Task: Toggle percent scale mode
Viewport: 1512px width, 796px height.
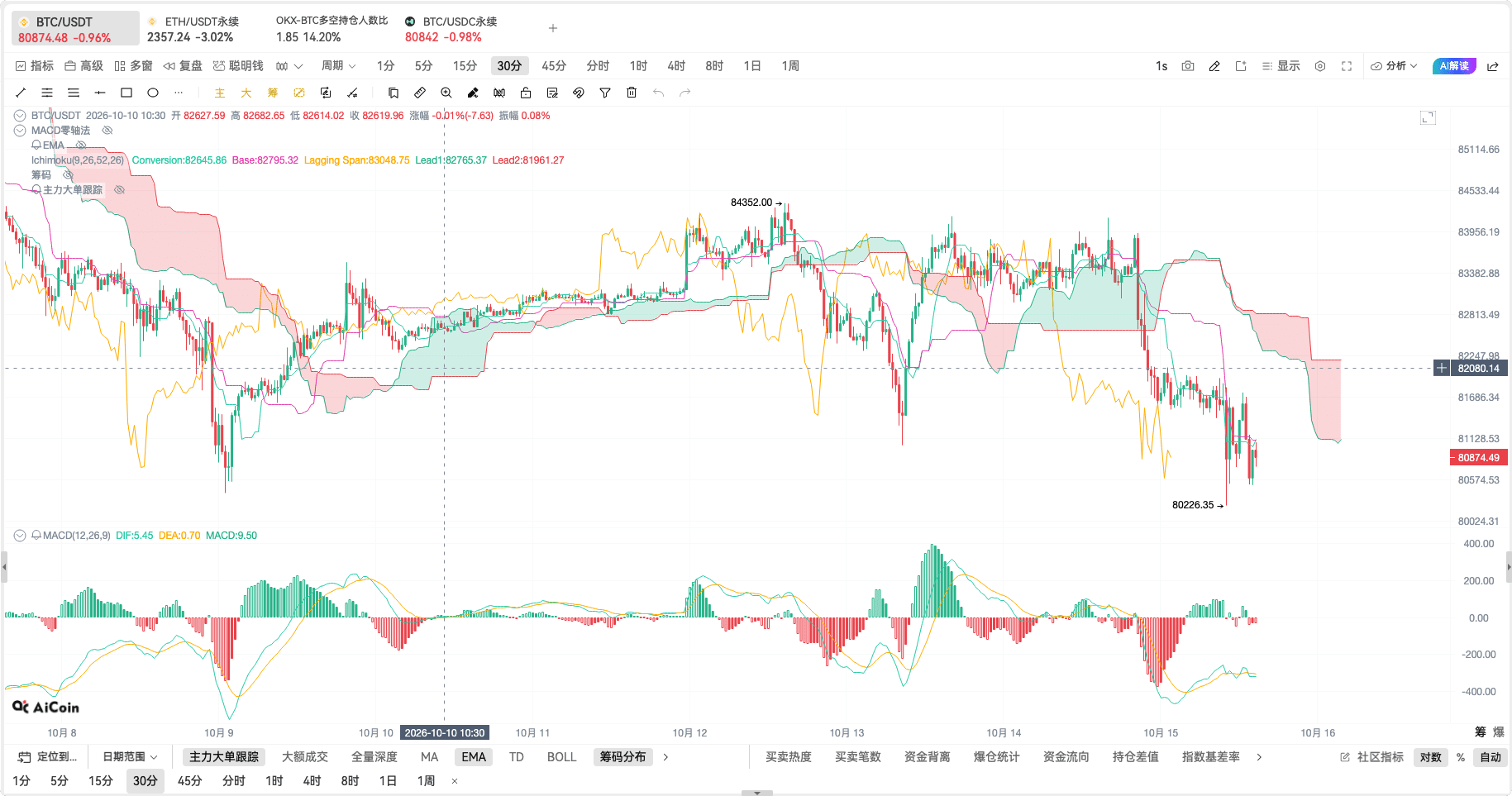Action: point(1461,757)
